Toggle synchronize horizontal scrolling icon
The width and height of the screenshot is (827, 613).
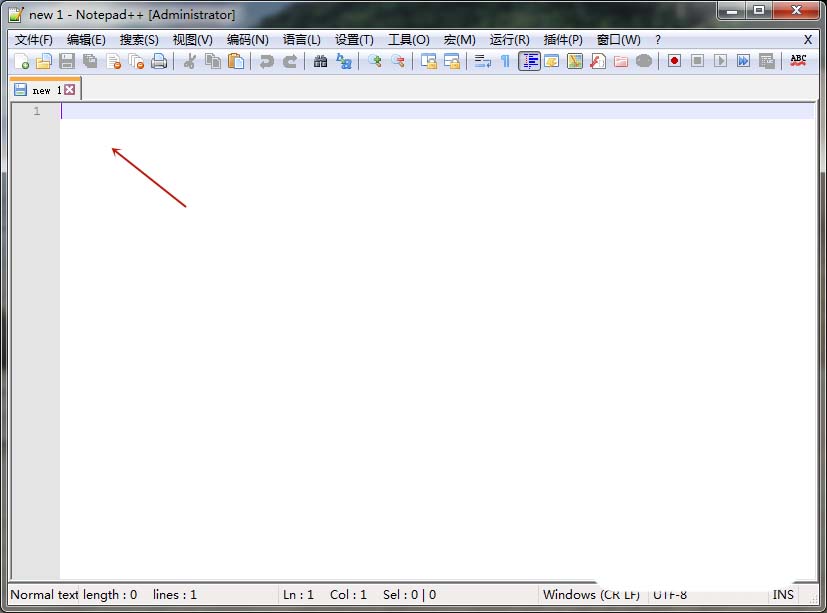coord(451,61)
